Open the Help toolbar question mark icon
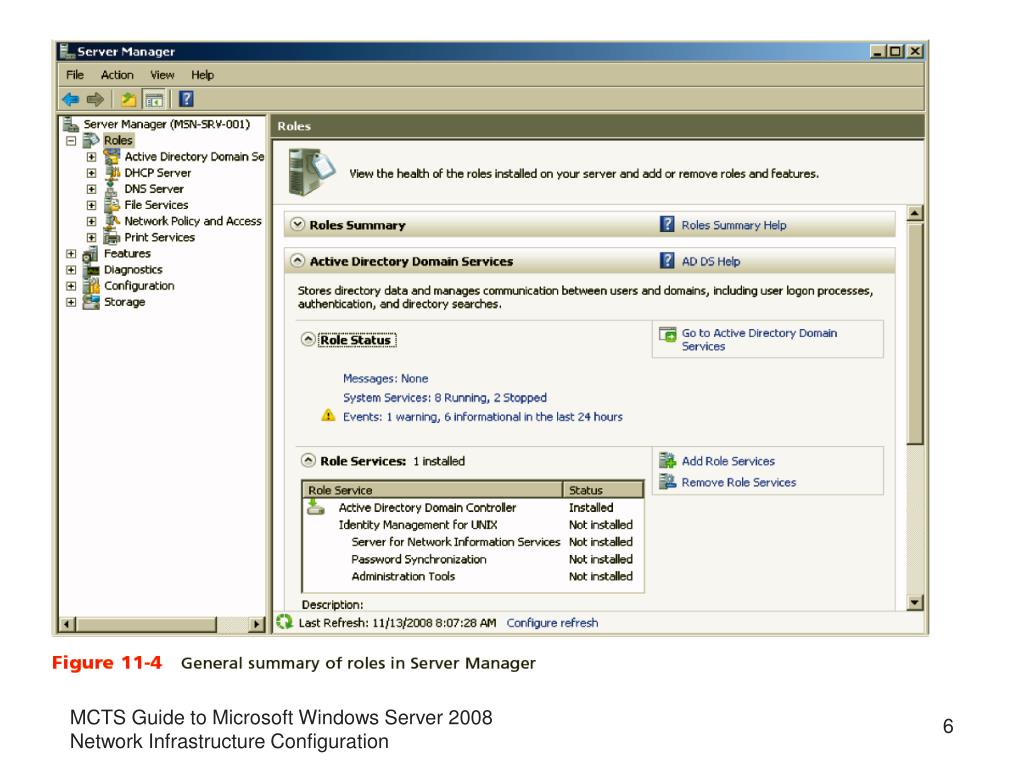Viewport: 1024px width, 768px height. (186, 99)
